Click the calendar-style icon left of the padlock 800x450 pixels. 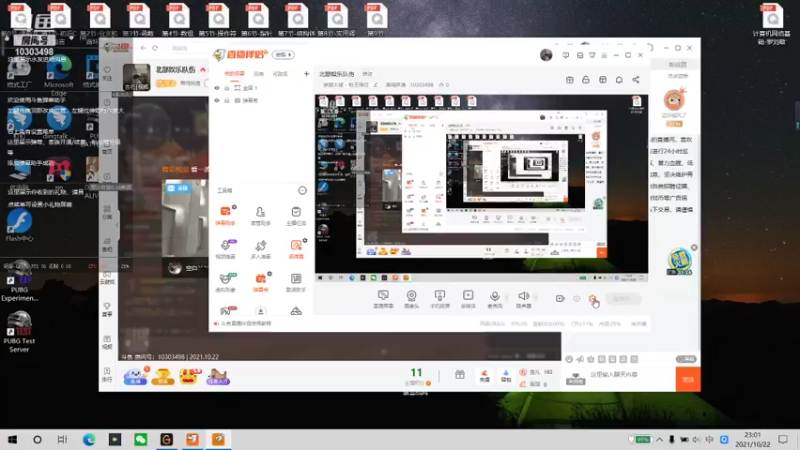(x=569, y=80)
